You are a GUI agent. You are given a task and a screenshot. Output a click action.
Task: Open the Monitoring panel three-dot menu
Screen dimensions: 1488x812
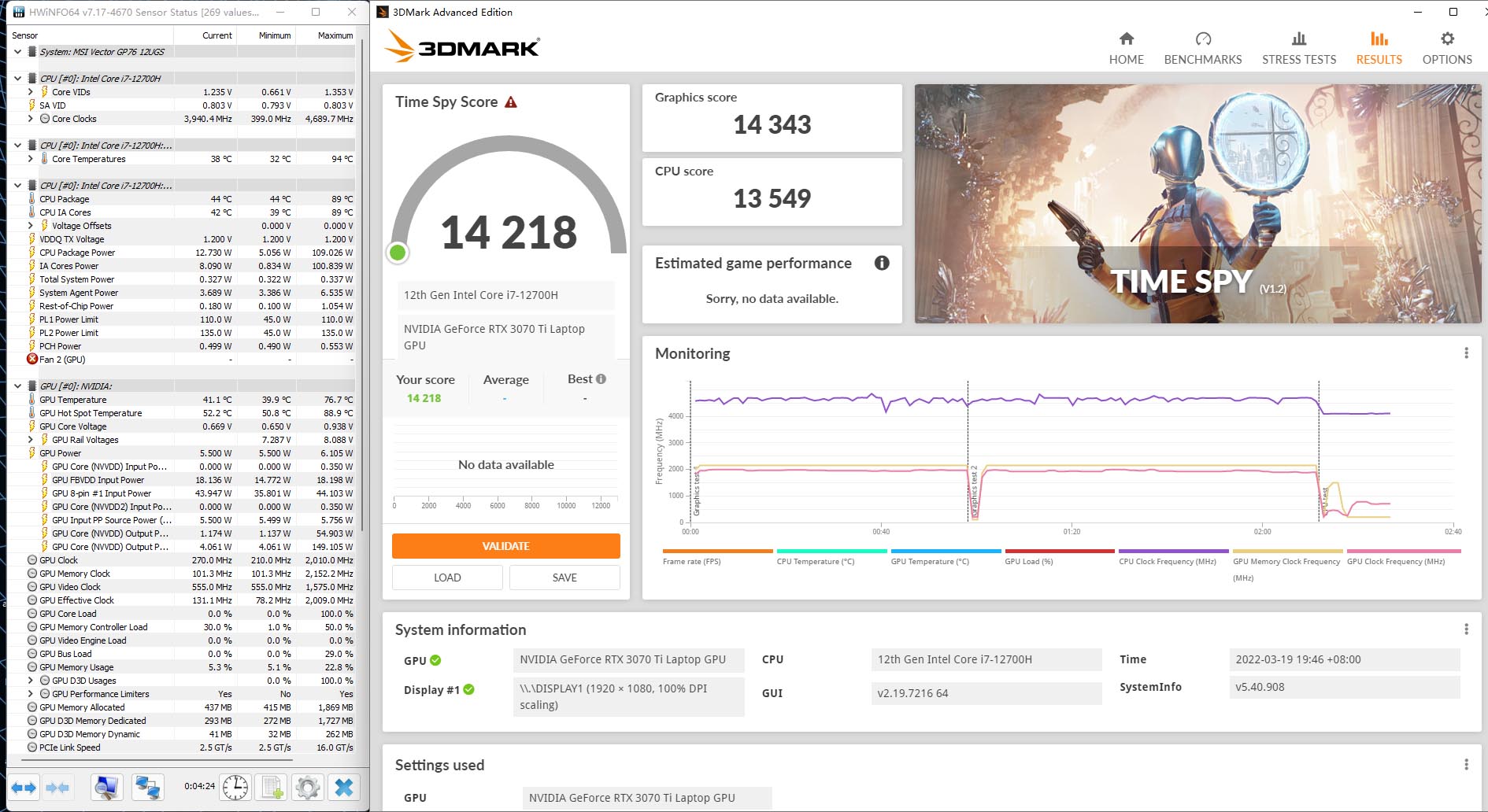coord(1466,353)
